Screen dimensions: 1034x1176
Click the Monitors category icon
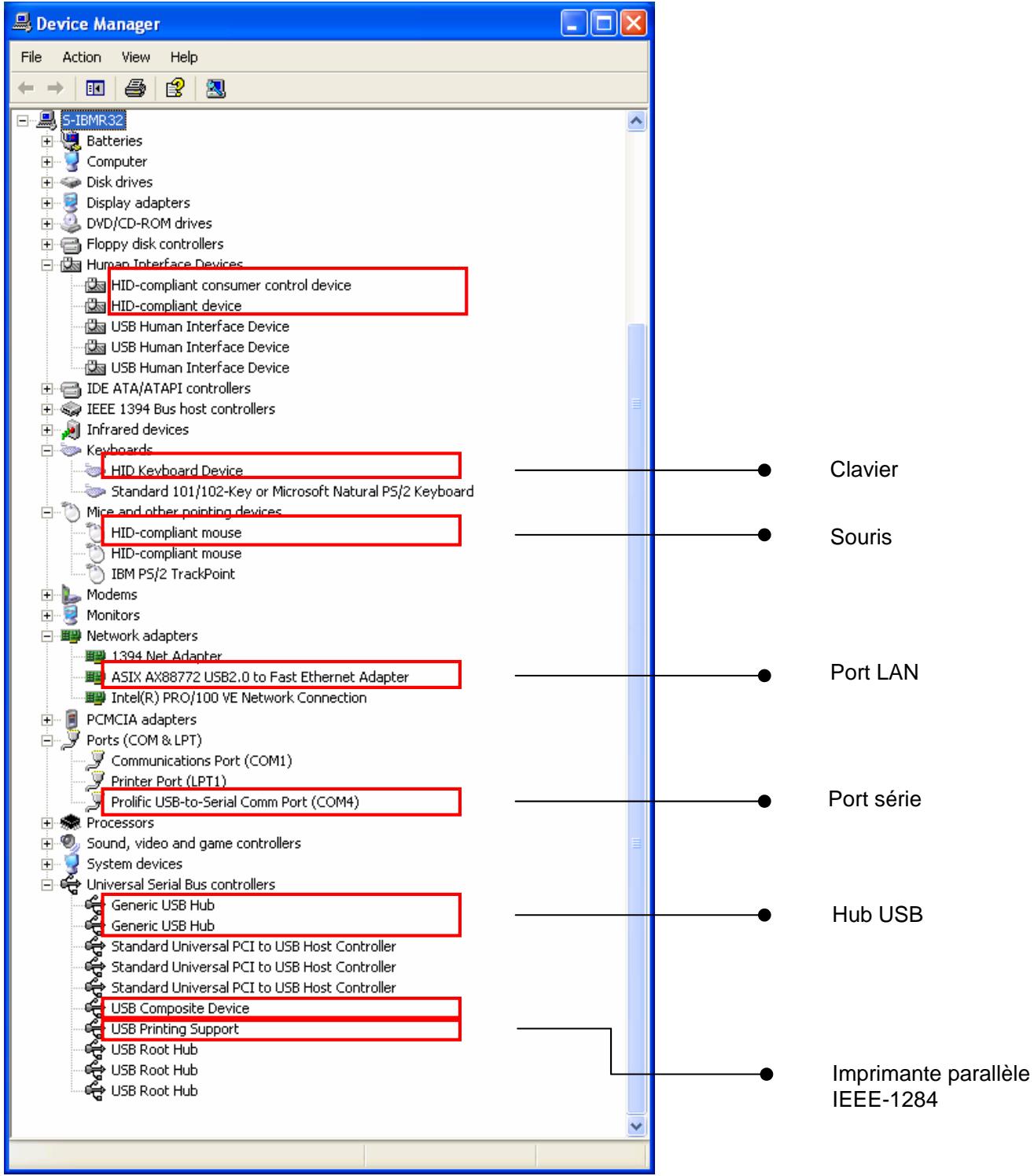point(72,615)
